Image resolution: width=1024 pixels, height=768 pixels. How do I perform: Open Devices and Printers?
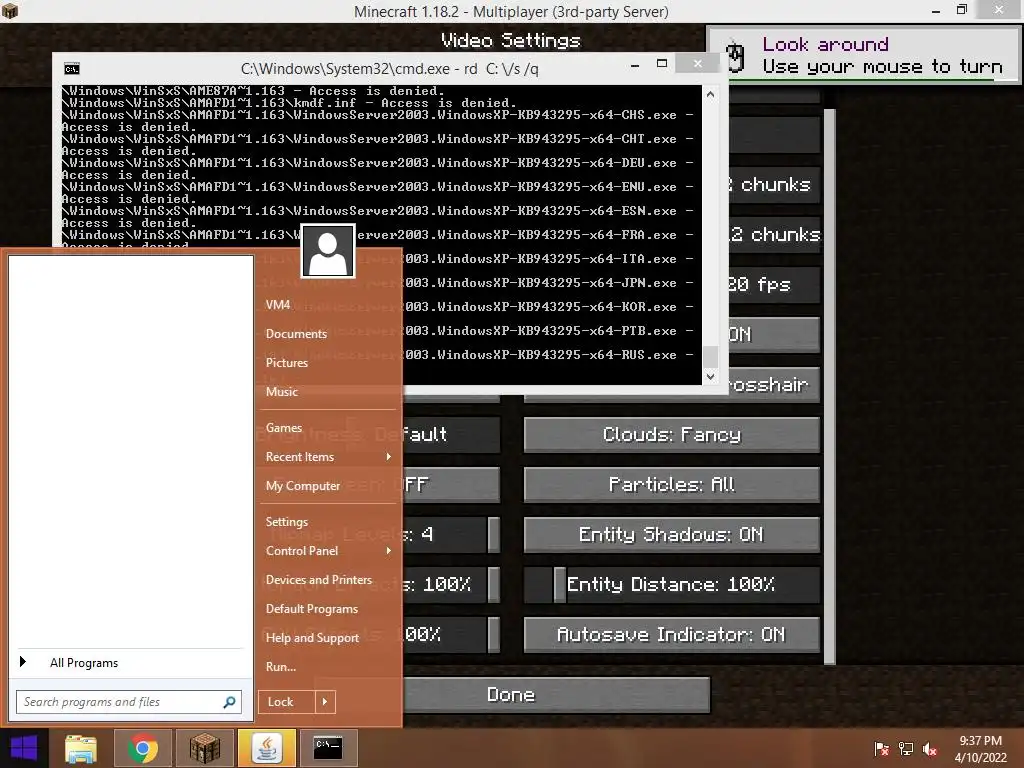[319, 580]
